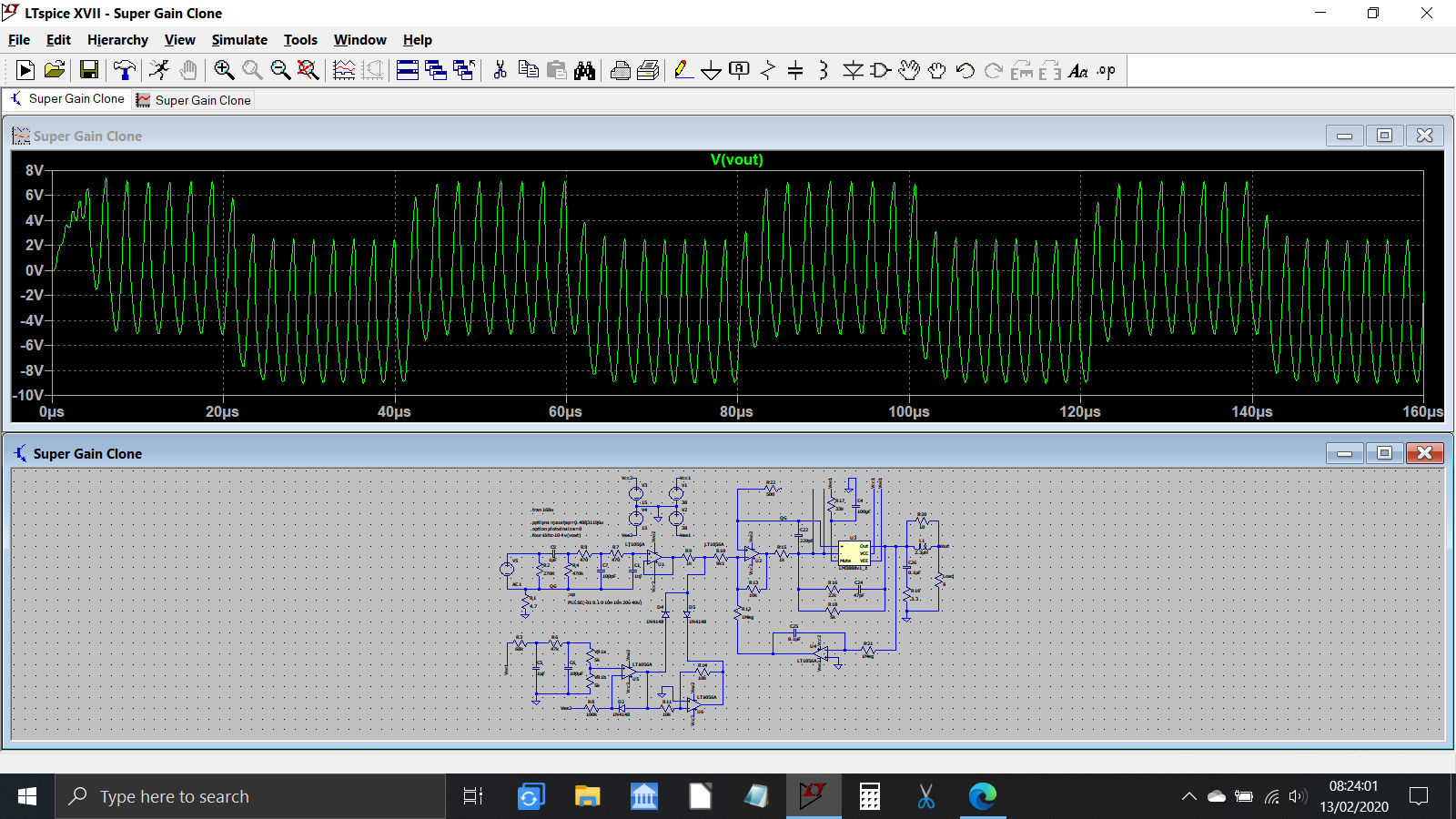This screenshot has height=819, width=1456.
Task: Click the Print icon
Action: coord(621,70)
